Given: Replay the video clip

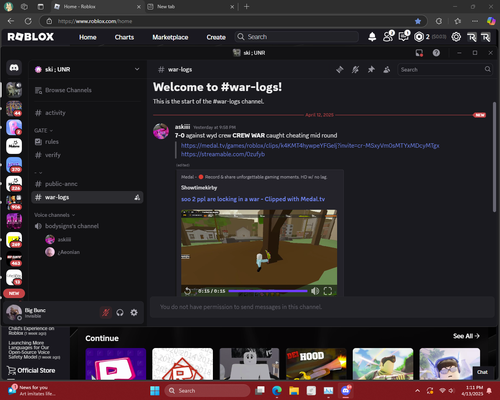Looking at the screenshot, I should coord(187,291).
